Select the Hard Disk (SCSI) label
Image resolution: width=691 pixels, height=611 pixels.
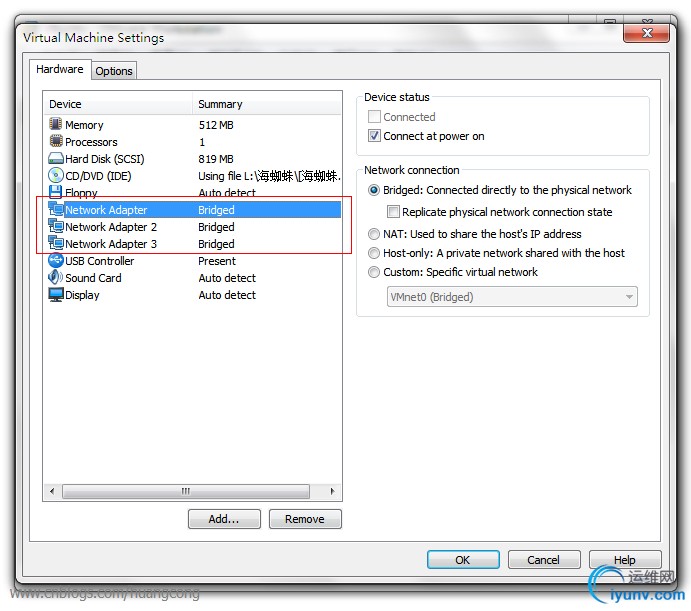click(105, 159)
